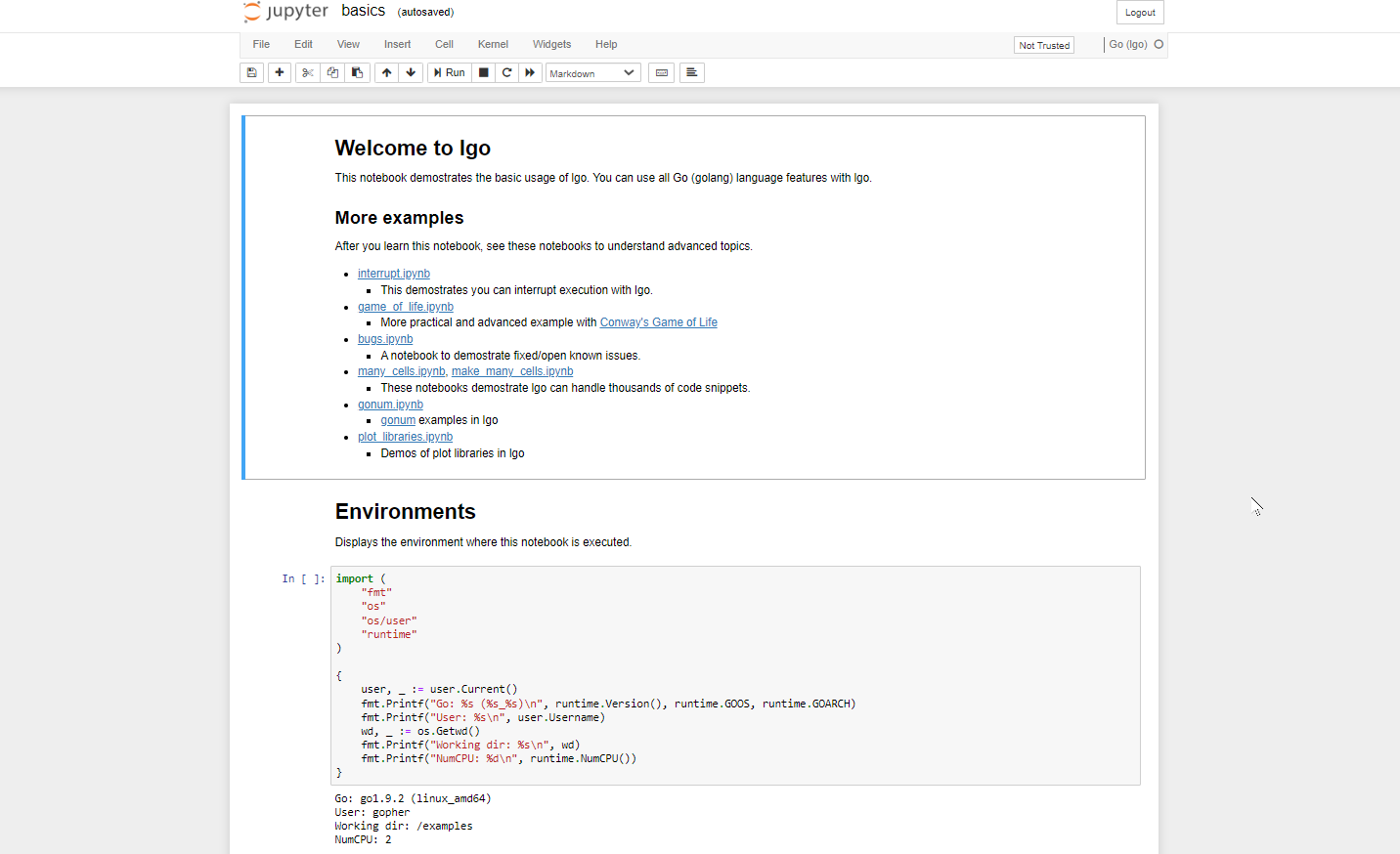Open the File menu

[x=261, y=44]
